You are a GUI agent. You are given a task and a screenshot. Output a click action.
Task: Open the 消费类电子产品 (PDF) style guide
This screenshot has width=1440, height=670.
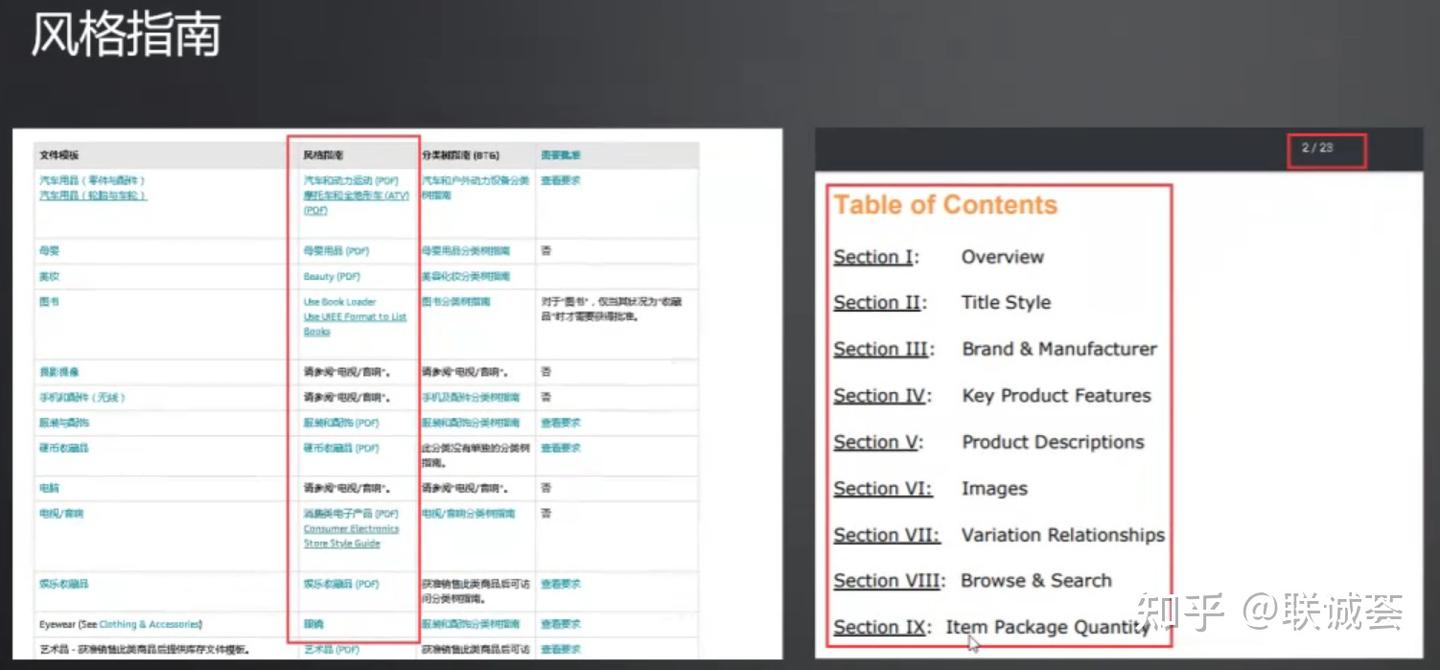coord(351,514)
